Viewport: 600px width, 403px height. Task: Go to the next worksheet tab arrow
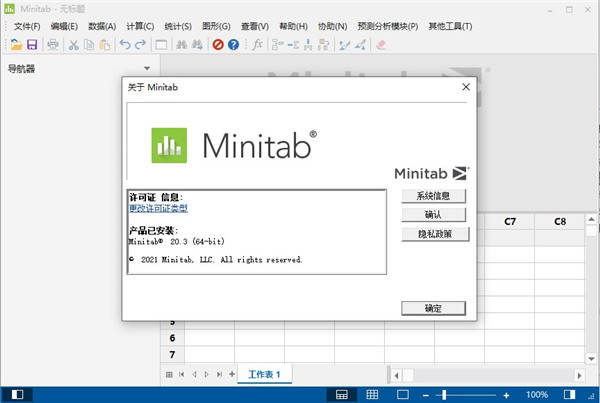click(x=207, y=374)
